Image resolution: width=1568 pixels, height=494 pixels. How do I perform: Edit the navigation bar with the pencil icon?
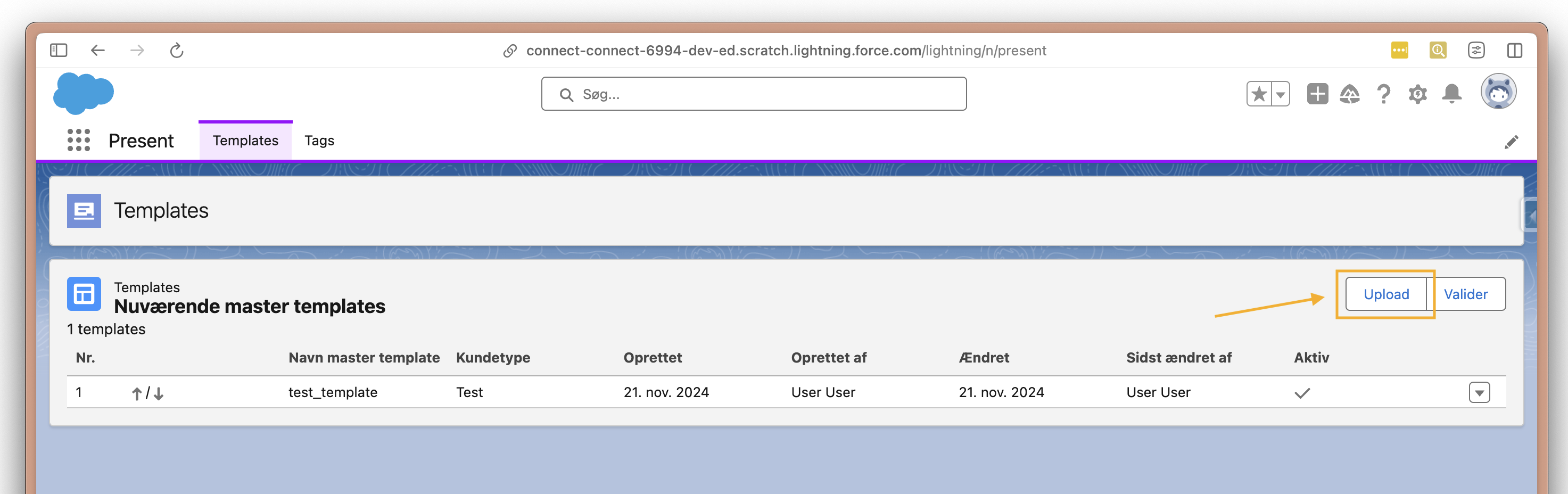1512,141
